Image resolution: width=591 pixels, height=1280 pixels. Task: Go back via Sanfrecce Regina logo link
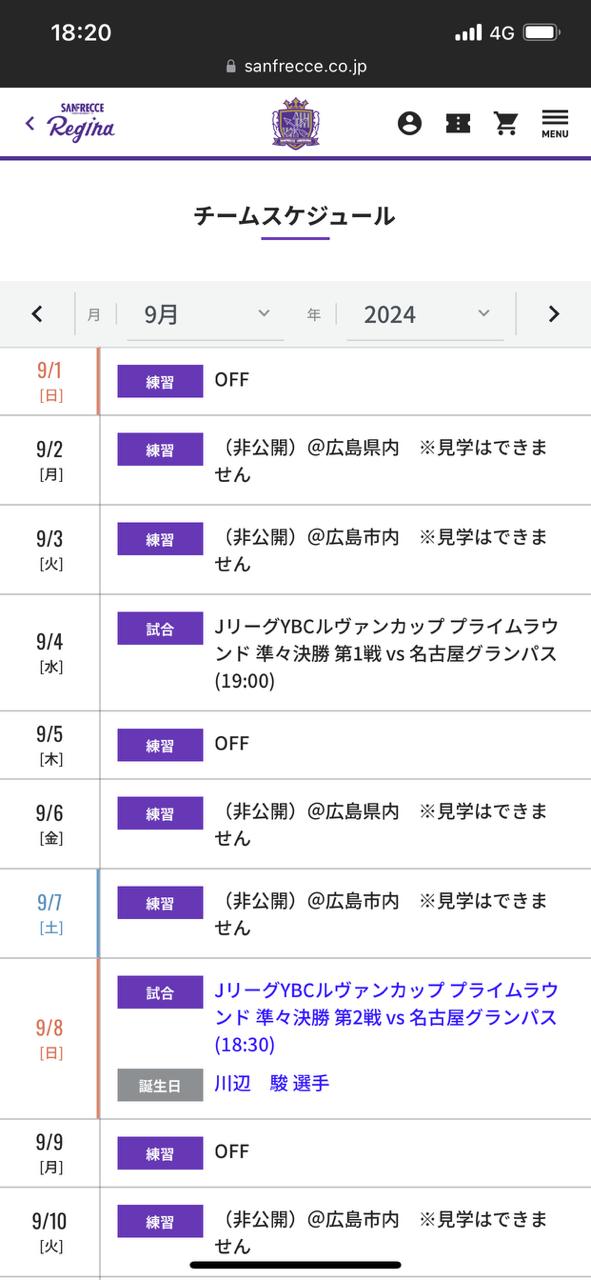click(70, 122)
